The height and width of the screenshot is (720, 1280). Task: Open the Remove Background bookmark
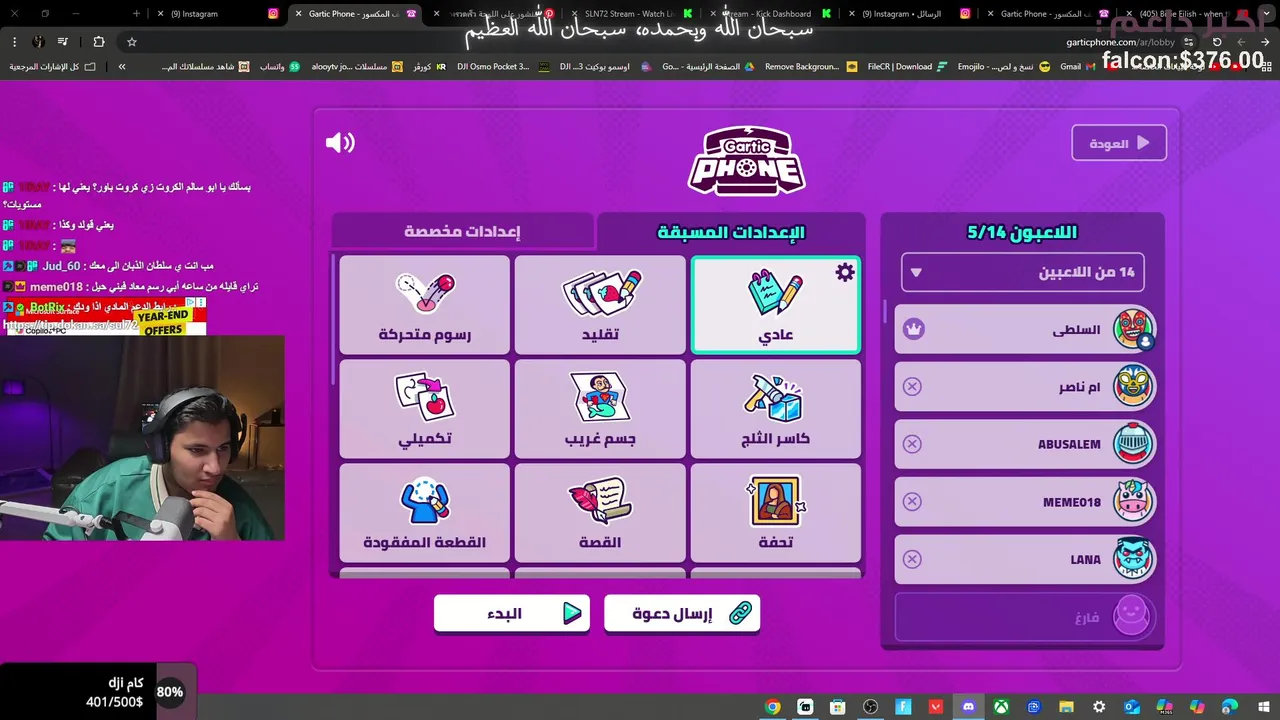point(811,66)
